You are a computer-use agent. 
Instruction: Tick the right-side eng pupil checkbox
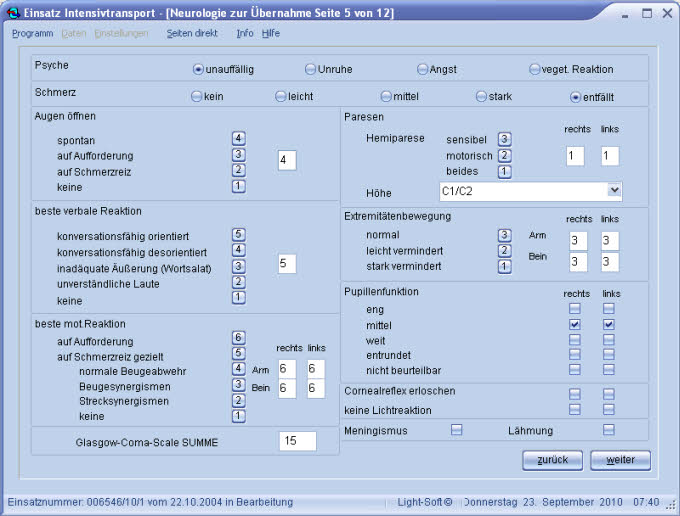click(575, 309)
